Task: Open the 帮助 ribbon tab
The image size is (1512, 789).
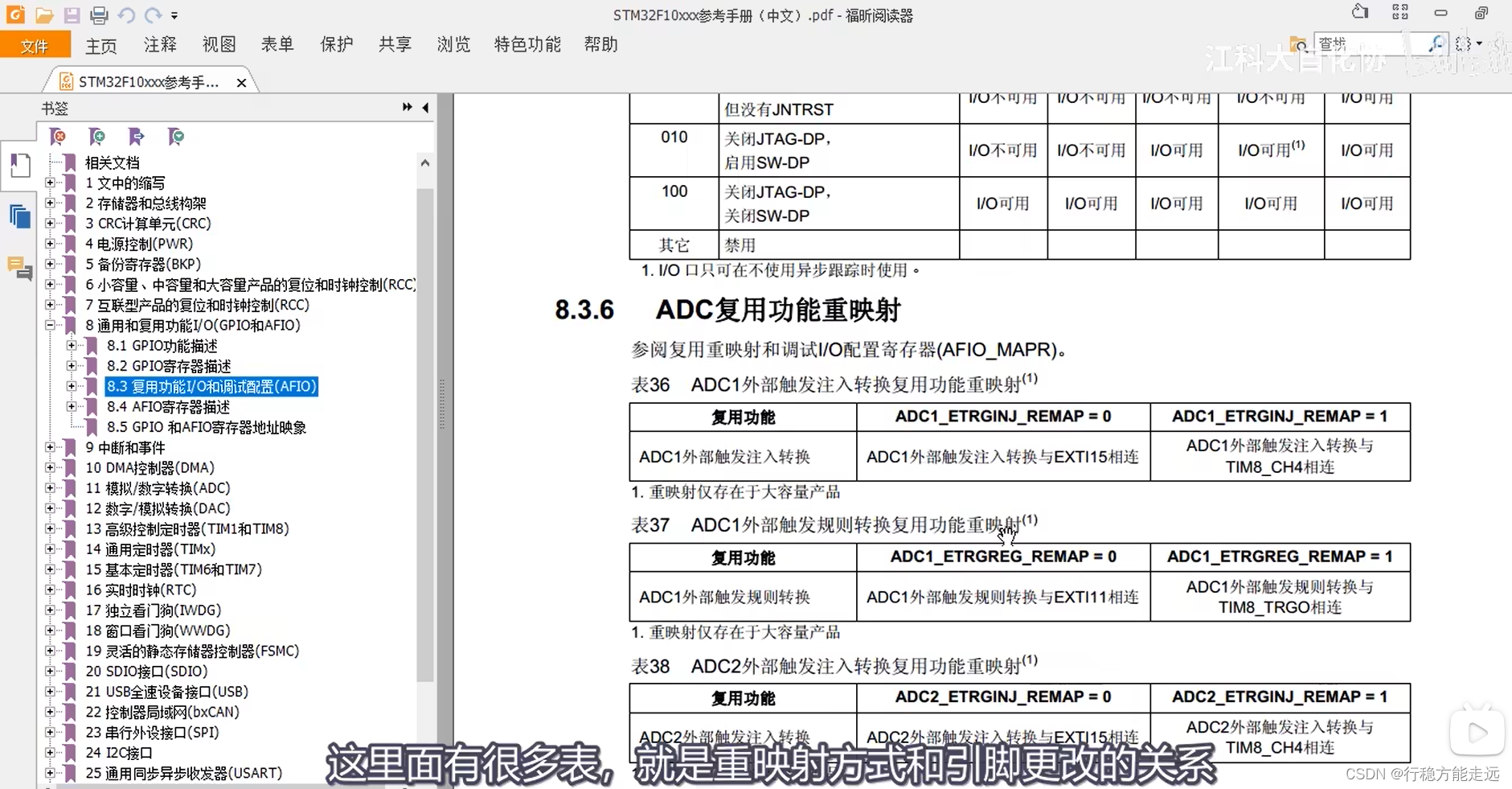Action: point(600,44)
